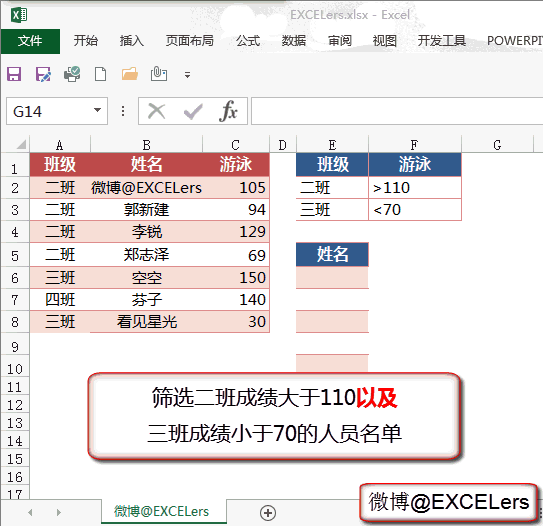Confirm entry with the checkmark icon

coord(193,112)
